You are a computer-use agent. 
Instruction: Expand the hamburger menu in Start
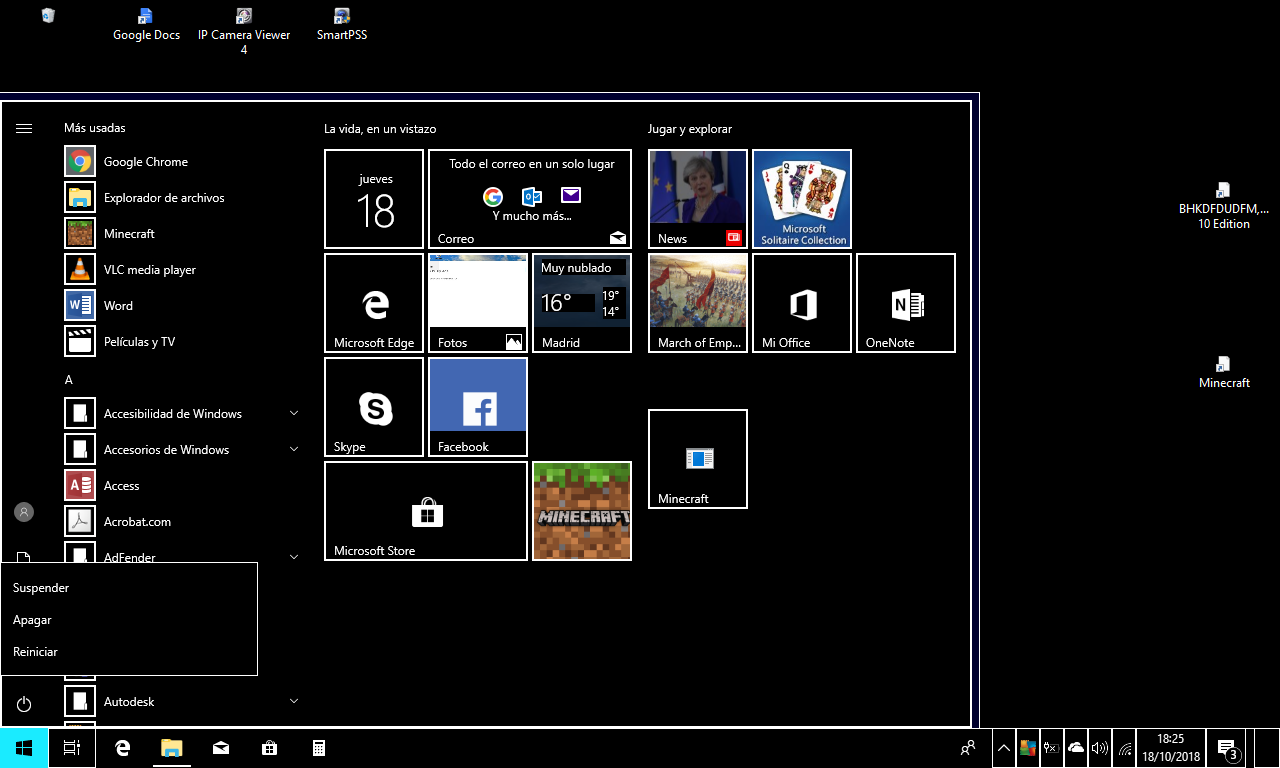[24, 128]
